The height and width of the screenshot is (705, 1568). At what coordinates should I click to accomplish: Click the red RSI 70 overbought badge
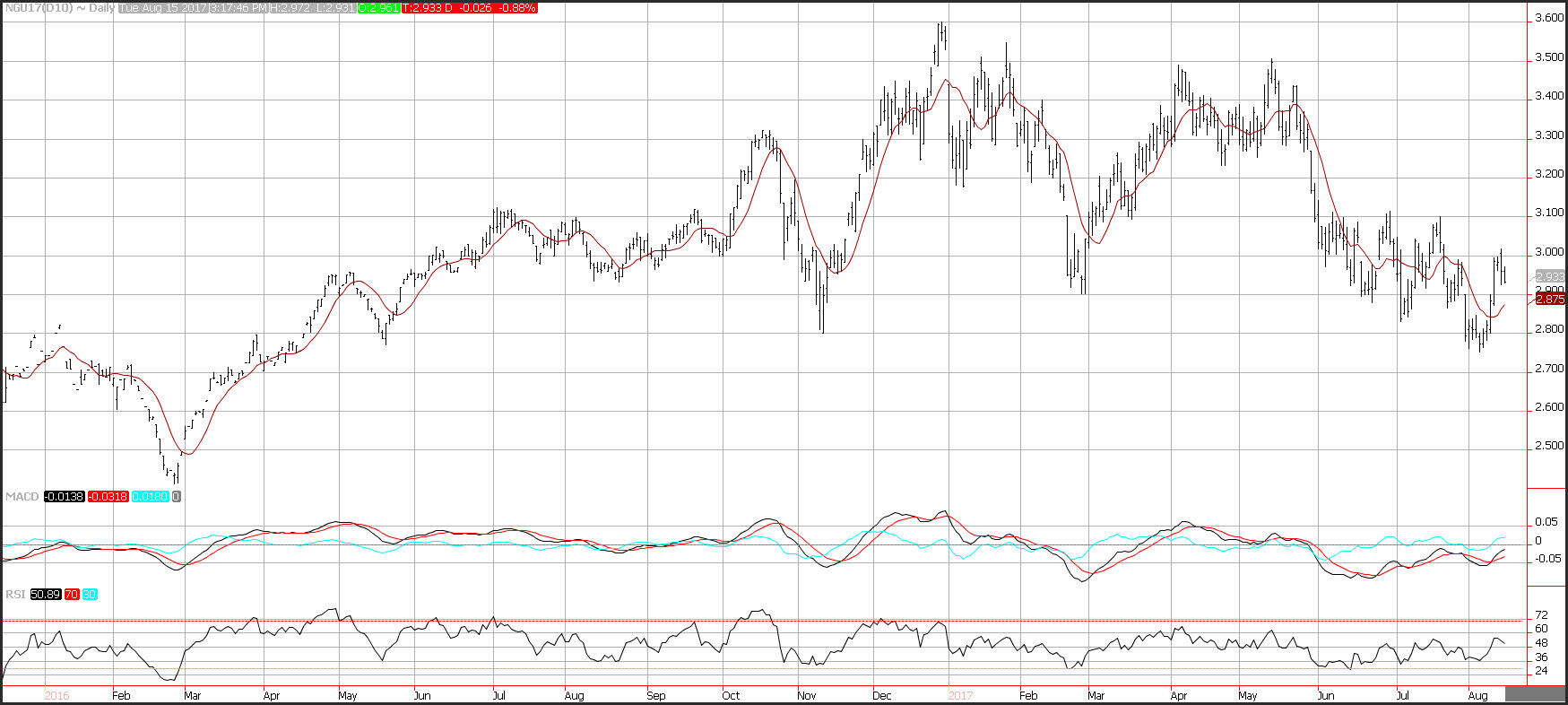tap(72, 594)
